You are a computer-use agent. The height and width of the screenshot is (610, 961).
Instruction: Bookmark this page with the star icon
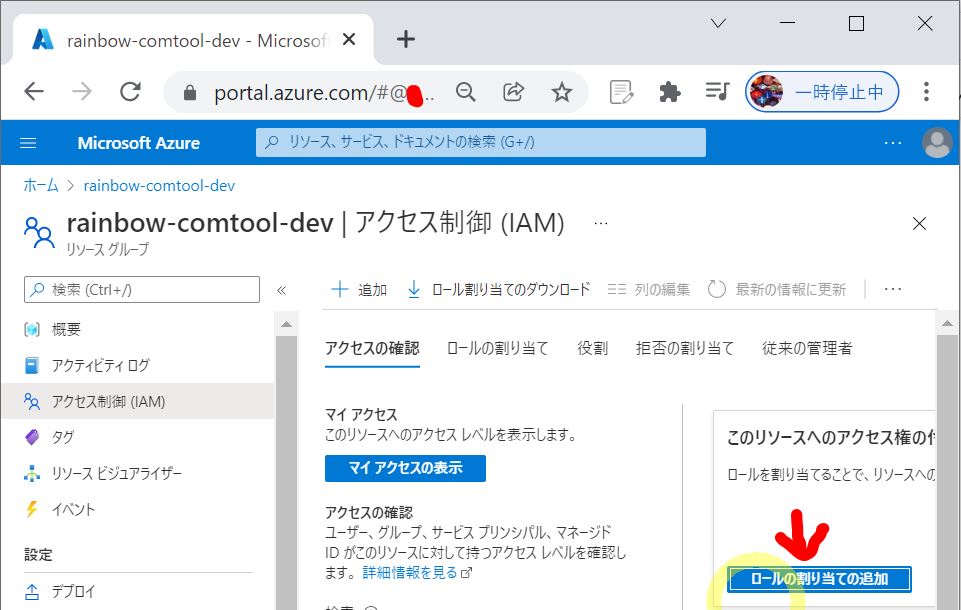pos(561,93)
